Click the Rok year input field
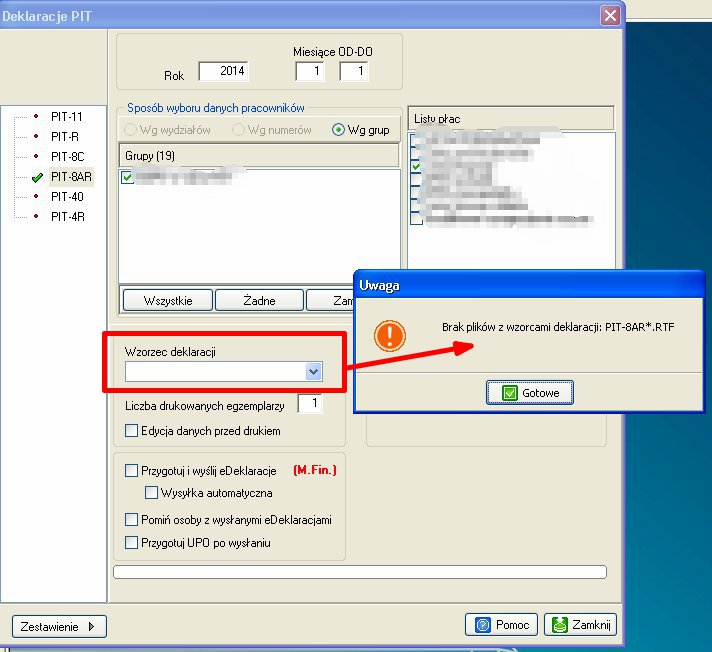 tap(222, 71)
